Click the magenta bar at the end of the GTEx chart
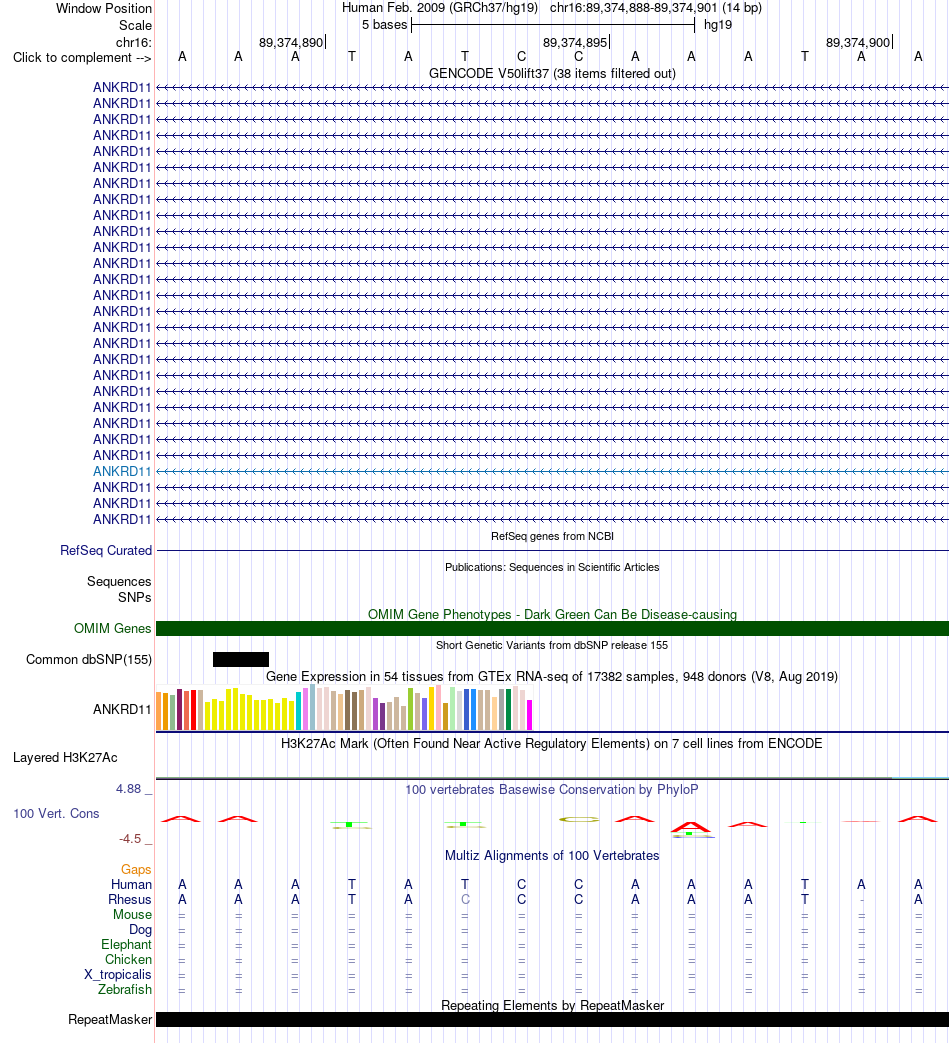Viewport: 950px width, 1043px height. 530,715
